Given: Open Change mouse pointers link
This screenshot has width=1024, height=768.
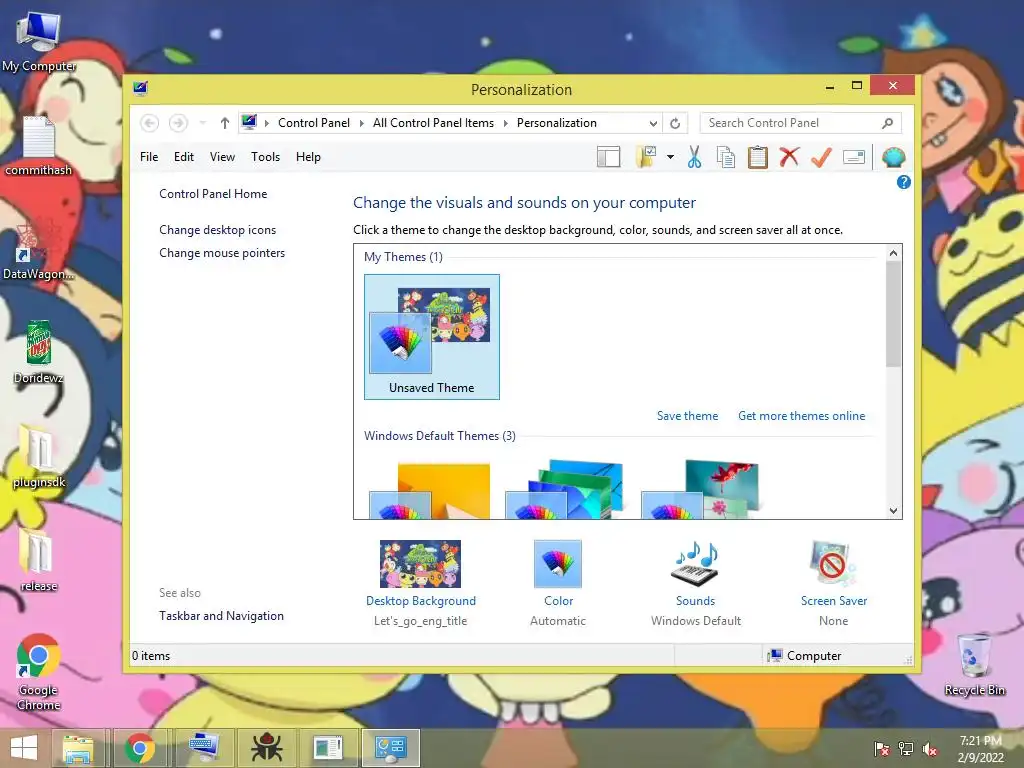Looking at the screenshot, I should point(222,253).
